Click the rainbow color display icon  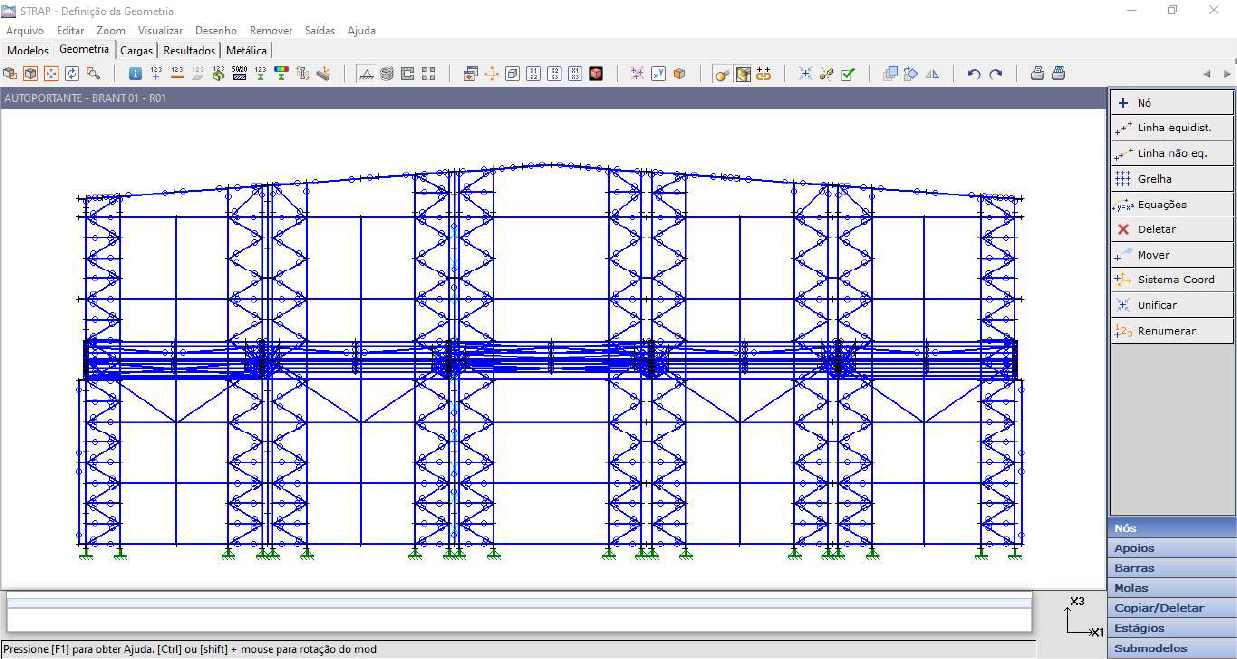tap(281, 73)
